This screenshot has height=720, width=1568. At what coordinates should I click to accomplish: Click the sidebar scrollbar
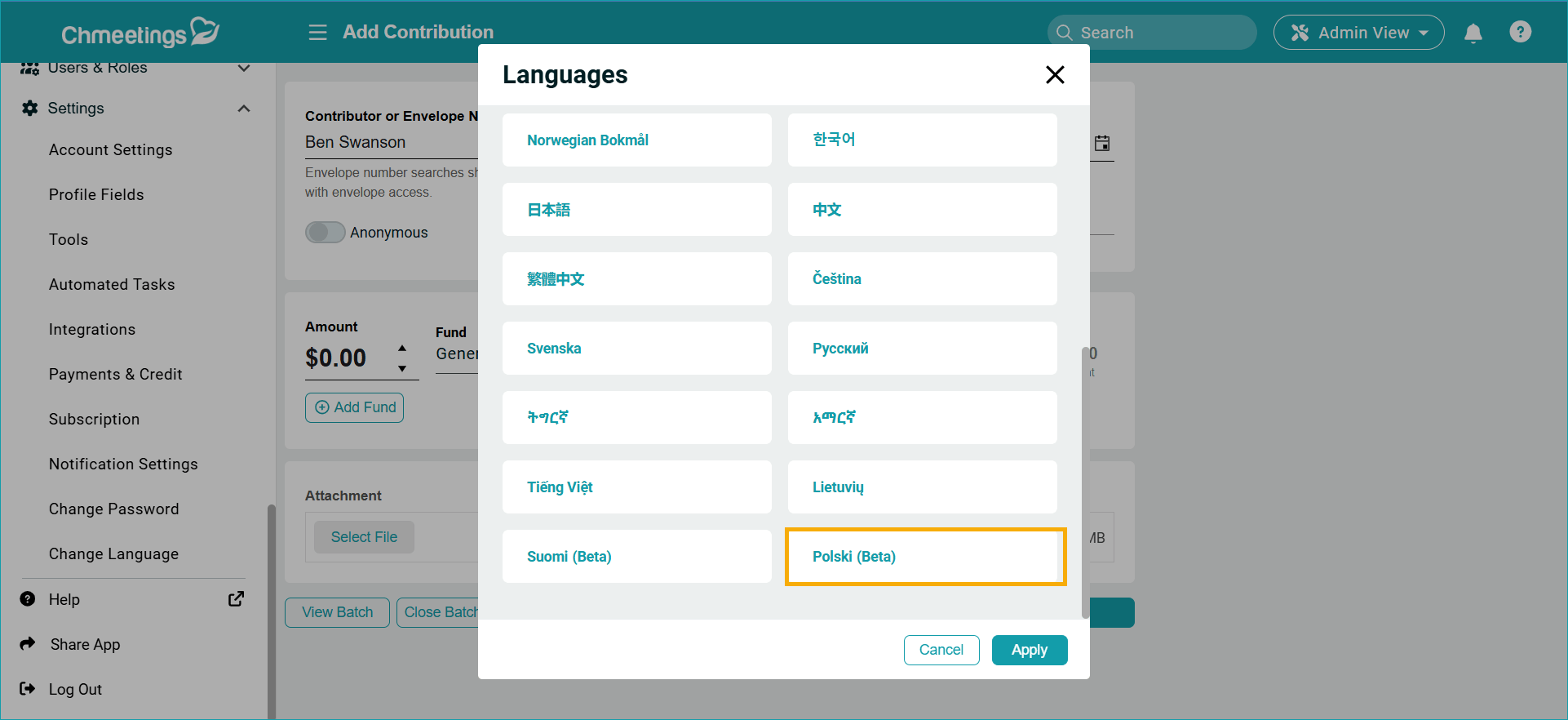[272, 611]
